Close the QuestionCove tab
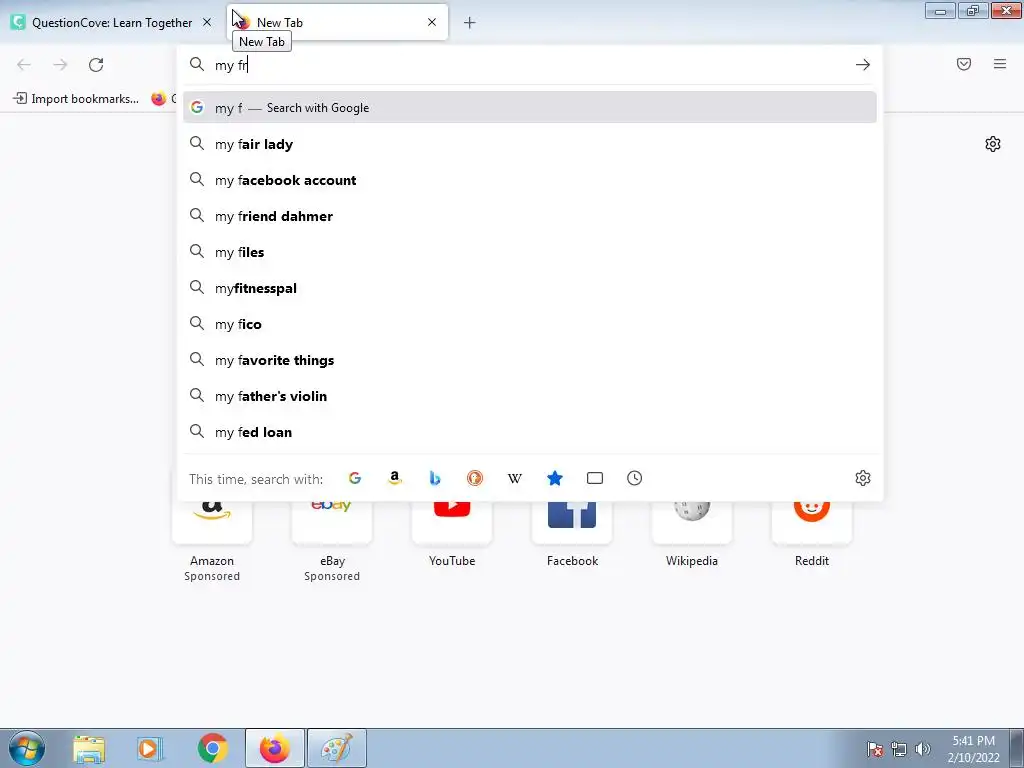Viewport: 1024px width, 768px height. pos(207,22)
